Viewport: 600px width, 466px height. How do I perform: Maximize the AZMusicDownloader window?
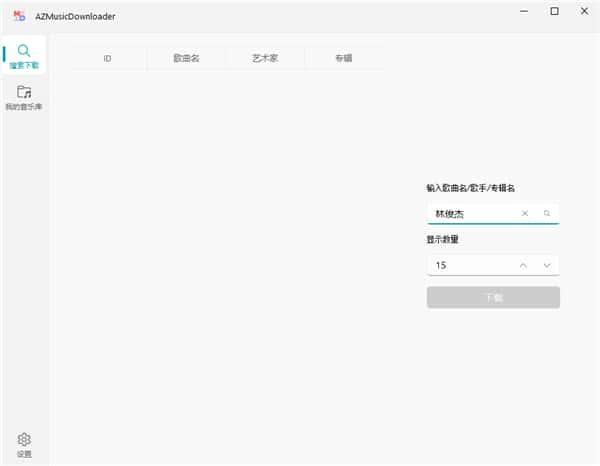555,11
